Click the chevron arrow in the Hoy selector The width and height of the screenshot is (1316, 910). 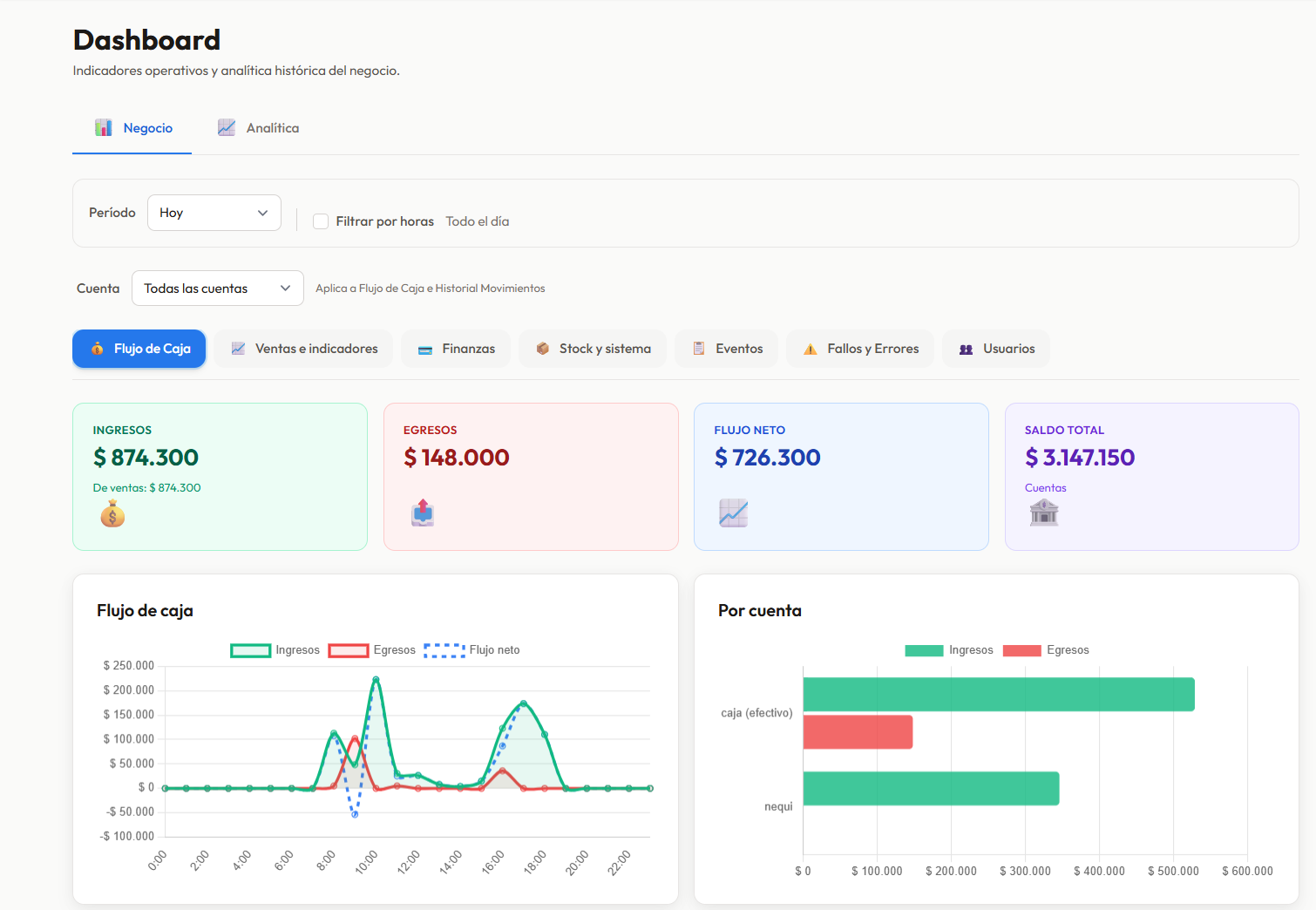click(x=262, y=213)
